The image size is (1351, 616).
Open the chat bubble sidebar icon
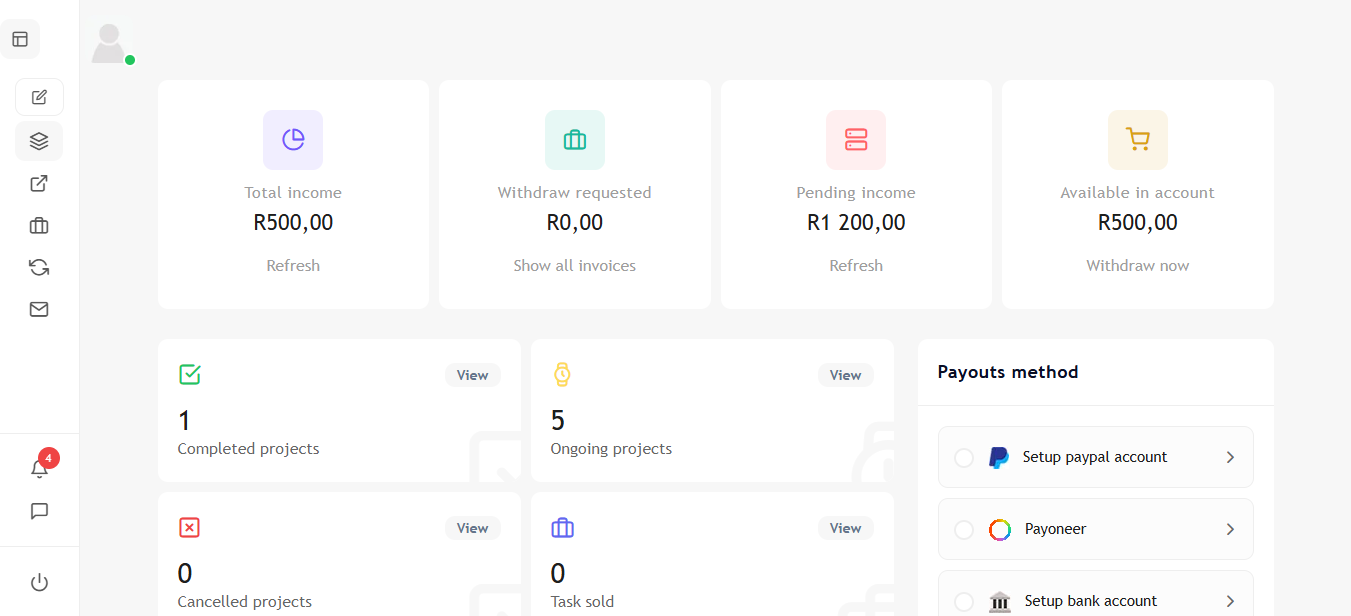click(x=39, y=511)
